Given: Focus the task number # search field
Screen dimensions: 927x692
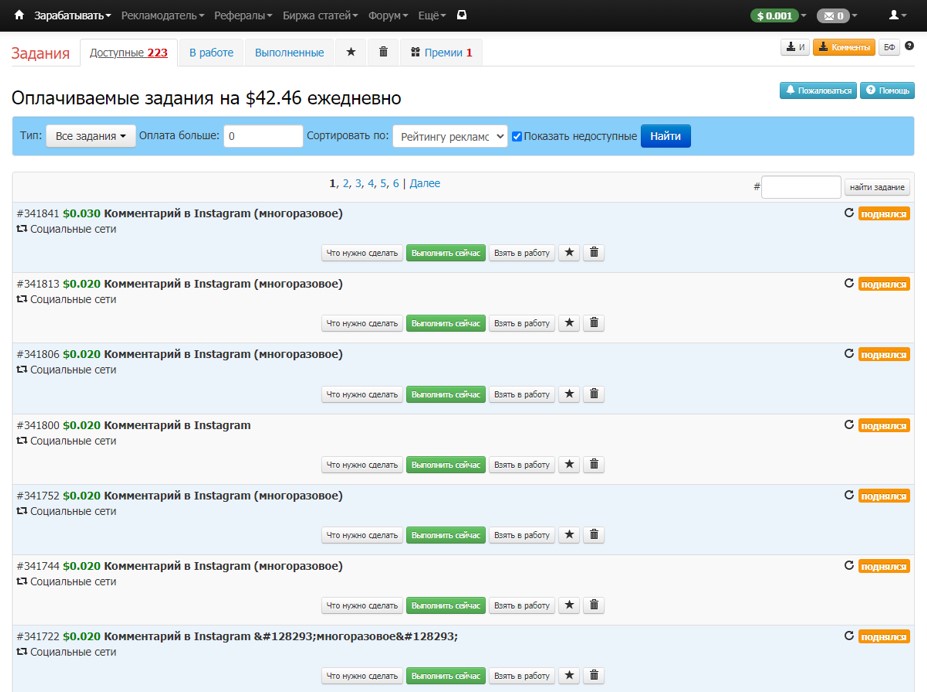Looking at the screenshot, I should pos(801,187).
